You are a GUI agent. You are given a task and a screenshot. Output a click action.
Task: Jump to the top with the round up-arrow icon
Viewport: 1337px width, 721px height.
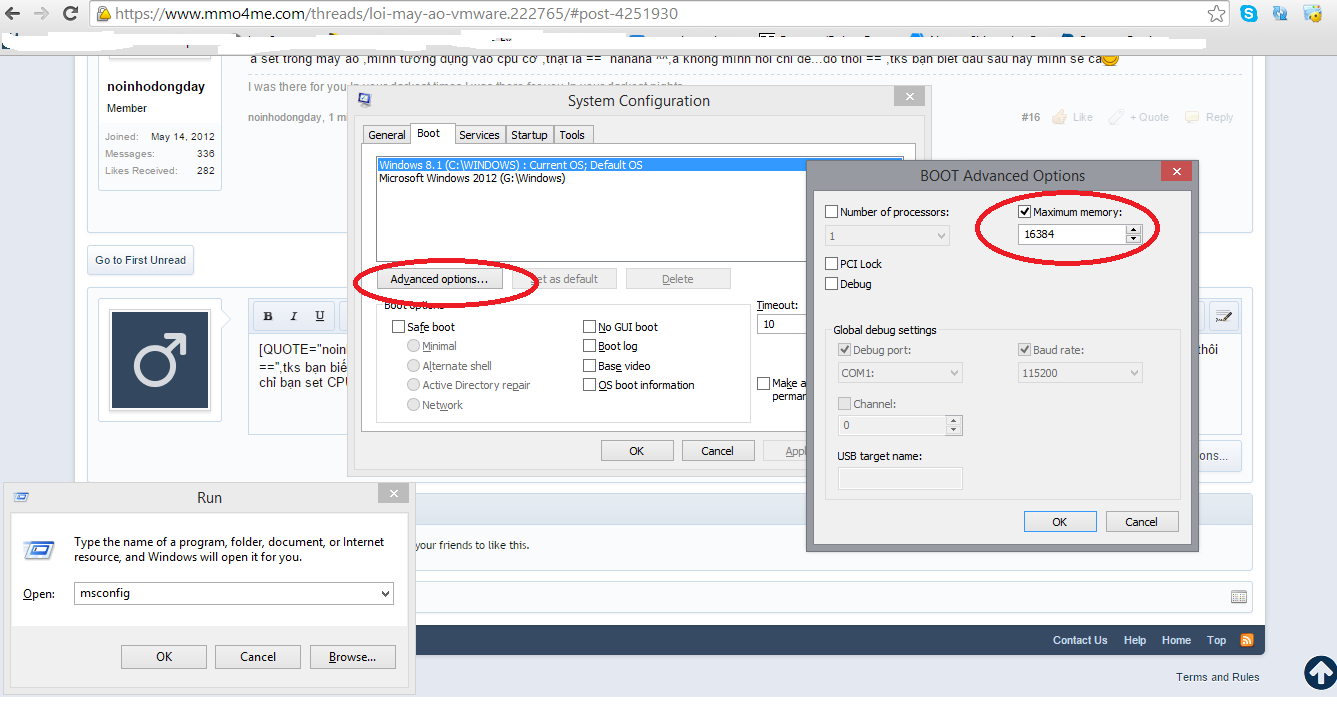1320,674
